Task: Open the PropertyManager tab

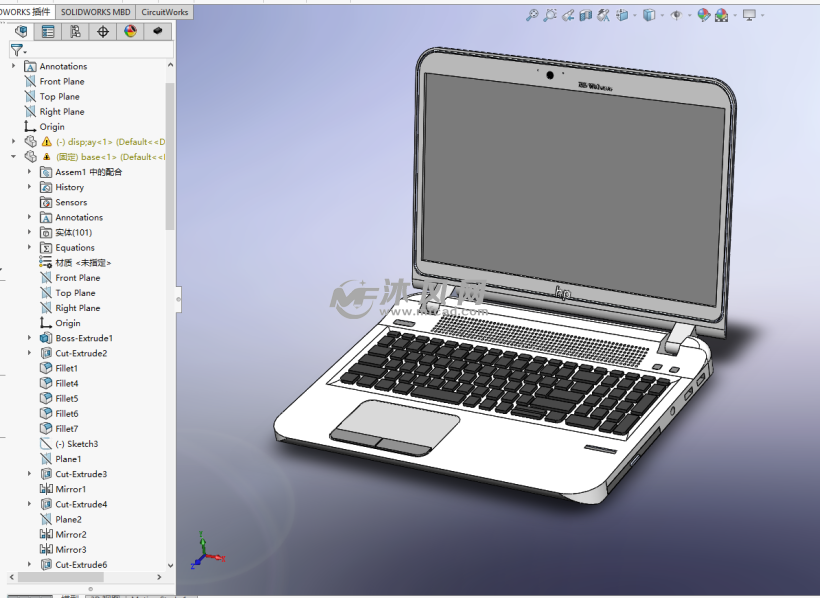Action: point(48,32)
